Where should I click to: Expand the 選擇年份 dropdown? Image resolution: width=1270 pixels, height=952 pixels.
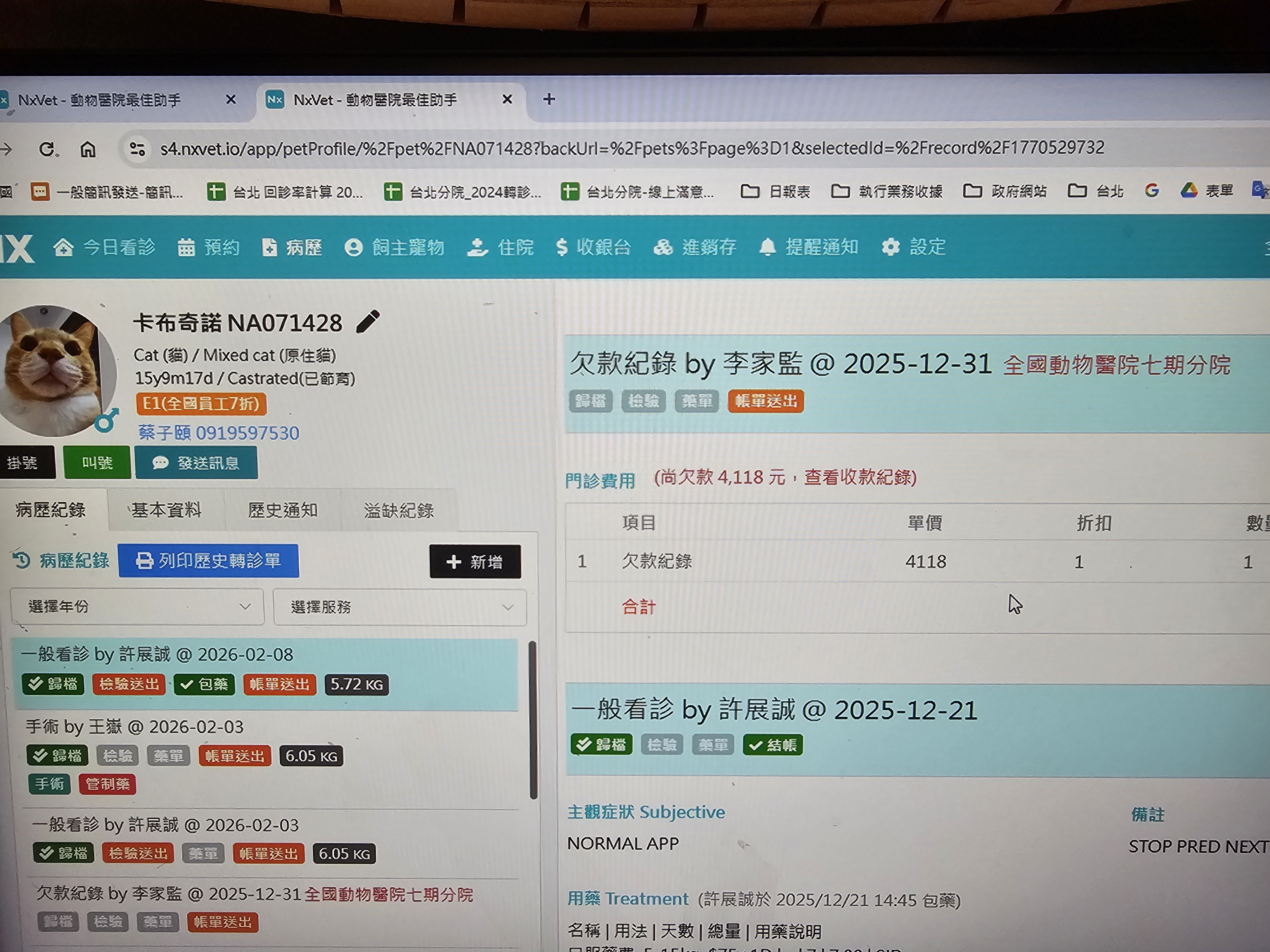click(x=137, y=606)
